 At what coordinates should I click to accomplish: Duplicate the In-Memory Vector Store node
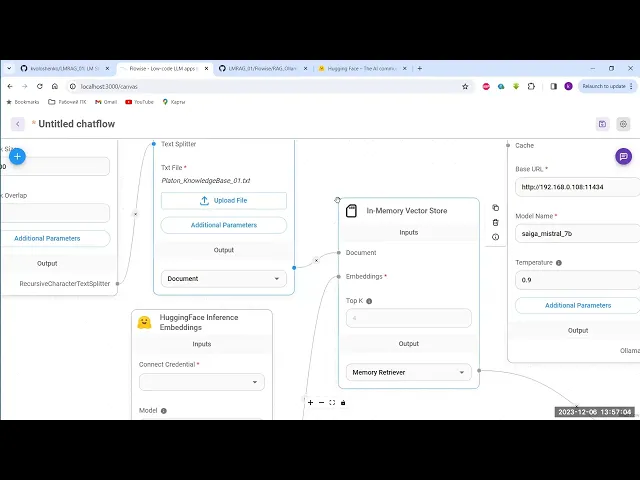[x=496, y=208]
